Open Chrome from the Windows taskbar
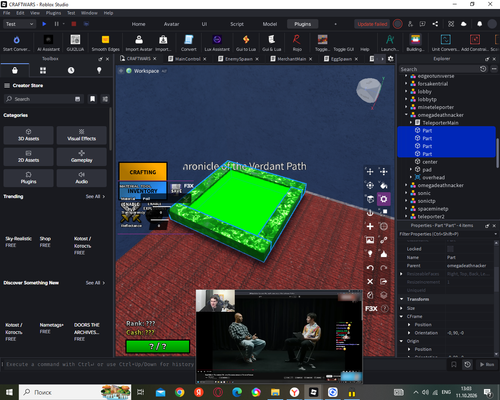The image size is (500, 400). (180, 392)
